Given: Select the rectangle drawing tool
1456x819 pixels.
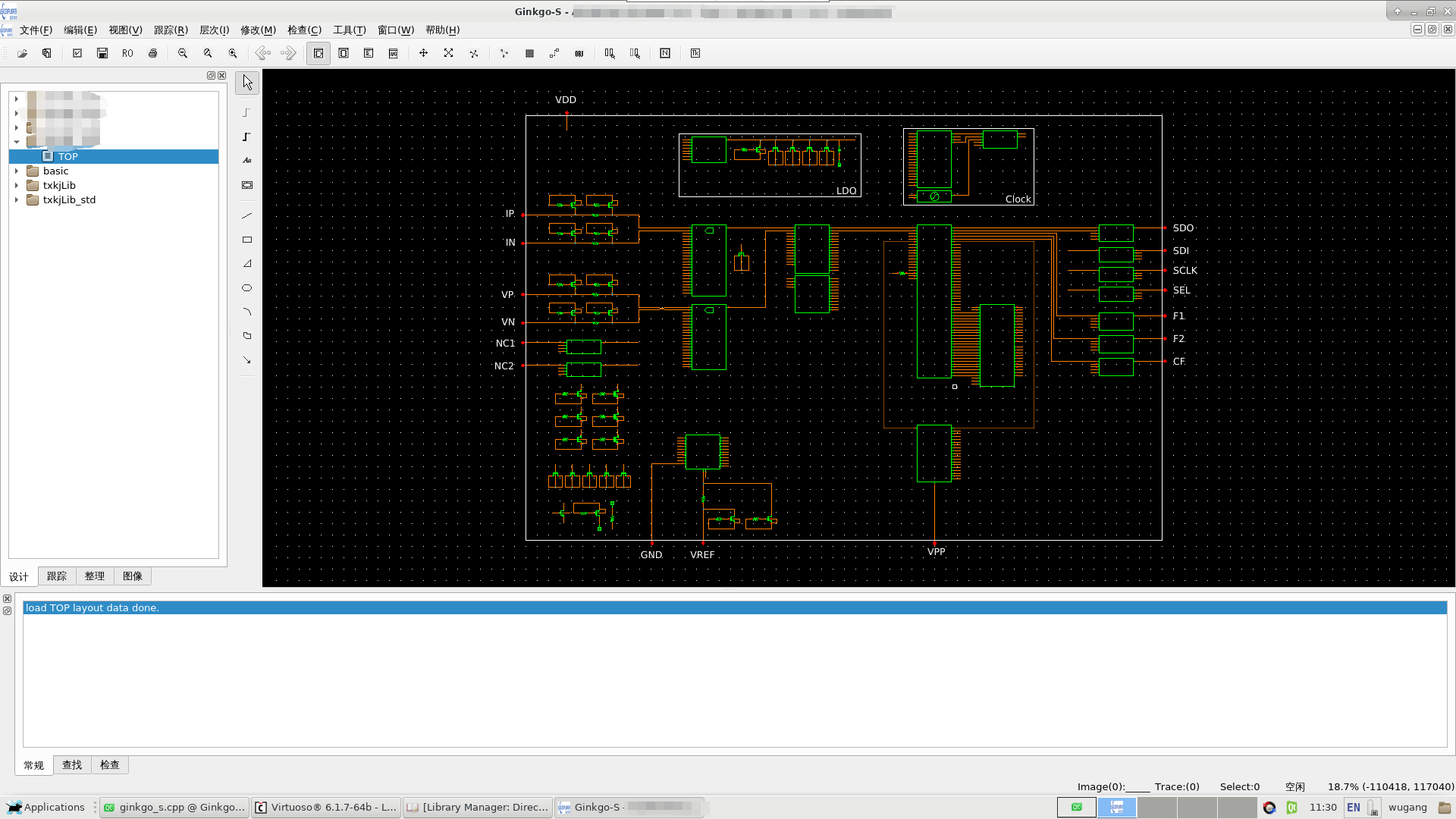Looking at the screenshot, I should (x=246, y=240).
